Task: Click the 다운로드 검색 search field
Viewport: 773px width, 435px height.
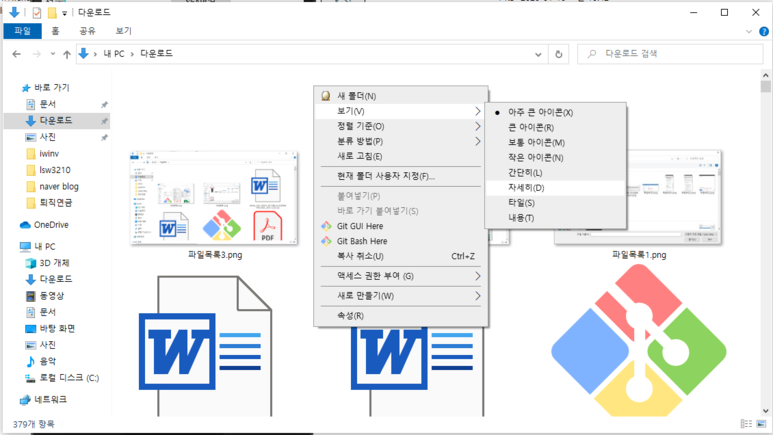Action: pos(670,54)
